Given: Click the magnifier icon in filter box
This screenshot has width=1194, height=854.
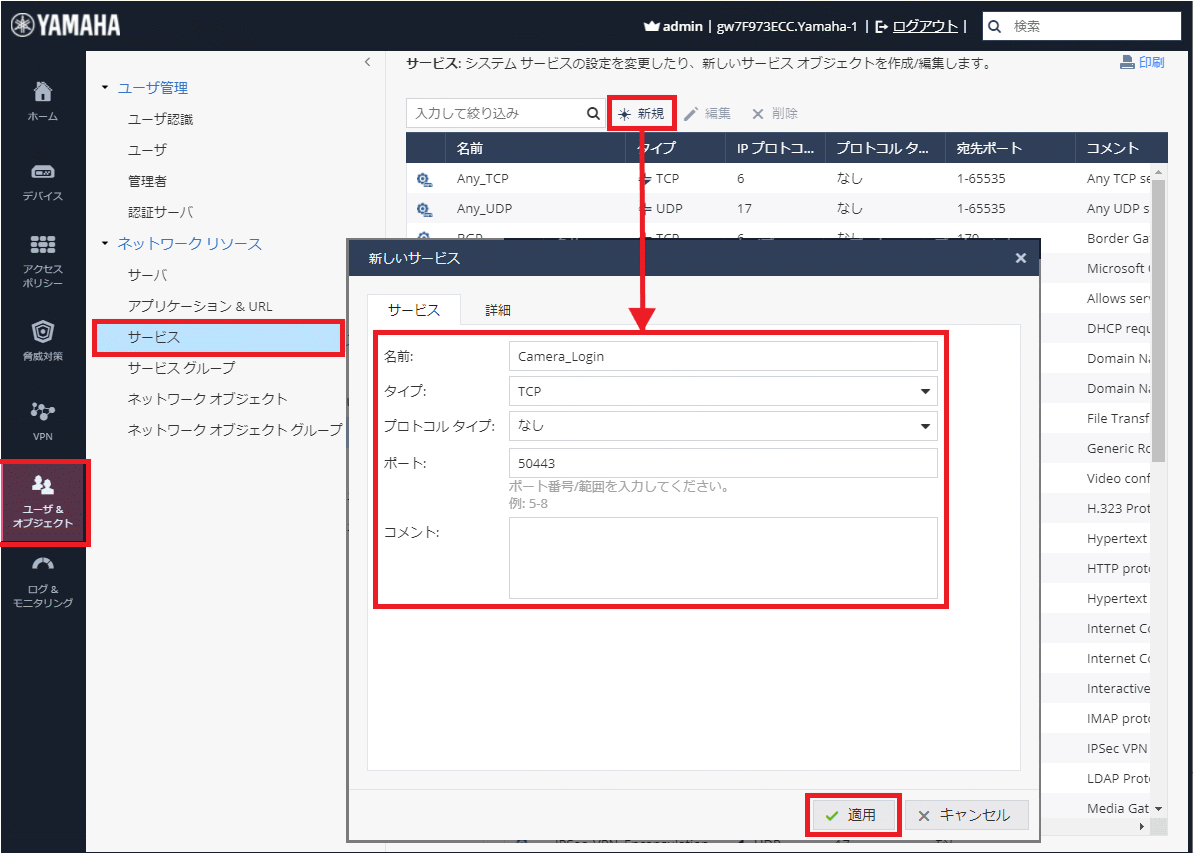Looking at the screenshot, I should click(593, 114).
